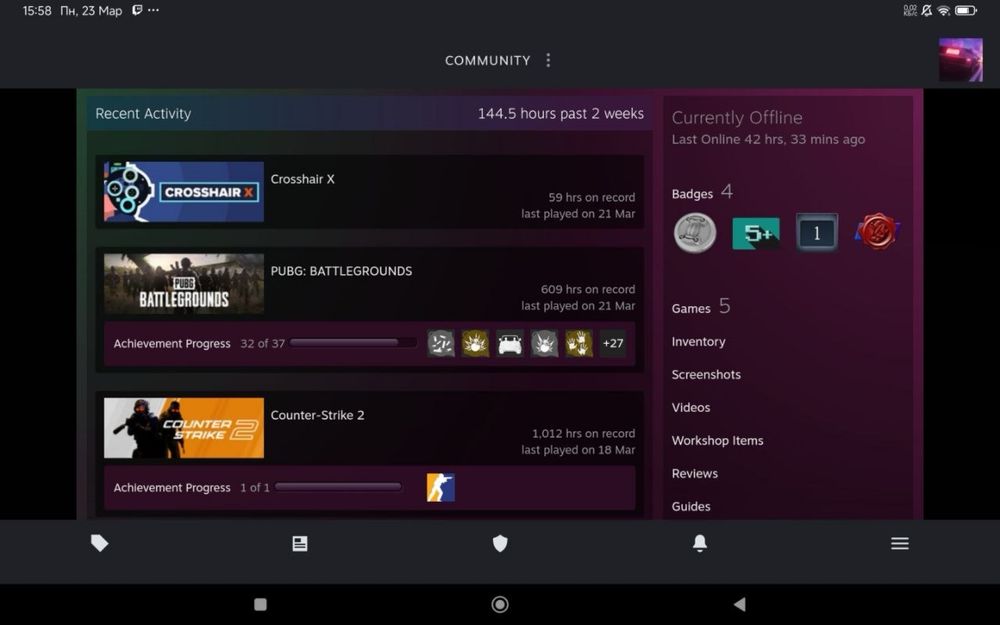
Task: Tap the Wi-Fi status icon
Action: point(944,10)
